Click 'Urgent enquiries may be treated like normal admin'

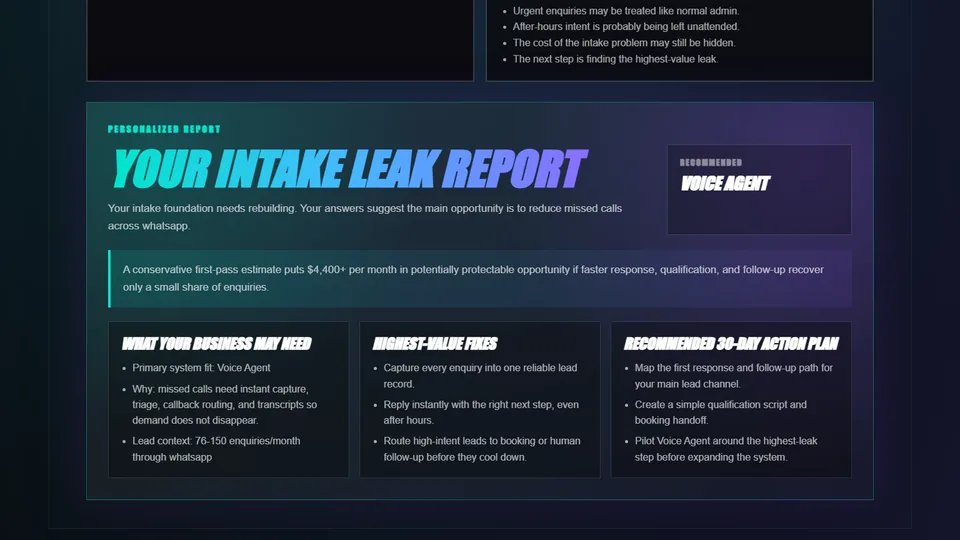626,10
